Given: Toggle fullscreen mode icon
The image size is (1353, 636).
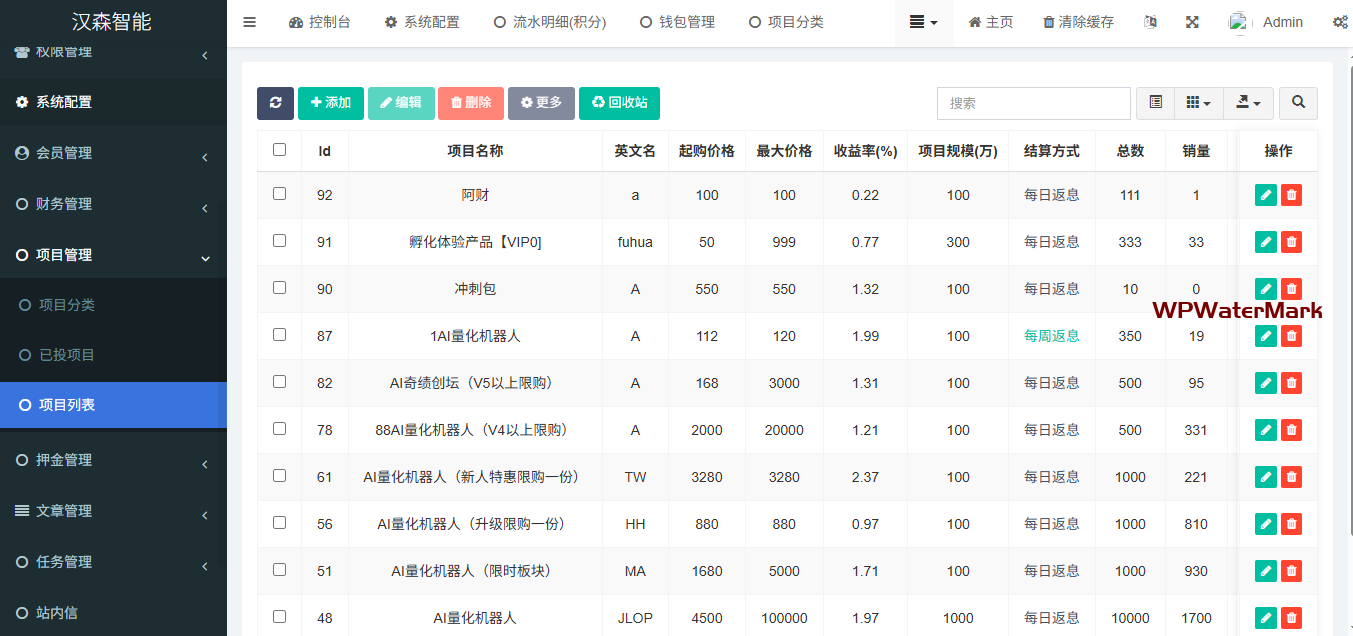Looking at the screenshot, I should [1192, 22].
